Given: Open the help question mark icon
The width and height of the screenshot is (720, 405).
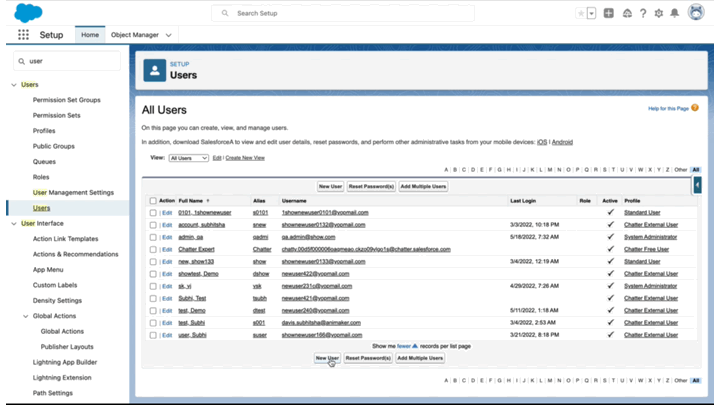Looking at the screenshot, I should click(x=643, y=13).
